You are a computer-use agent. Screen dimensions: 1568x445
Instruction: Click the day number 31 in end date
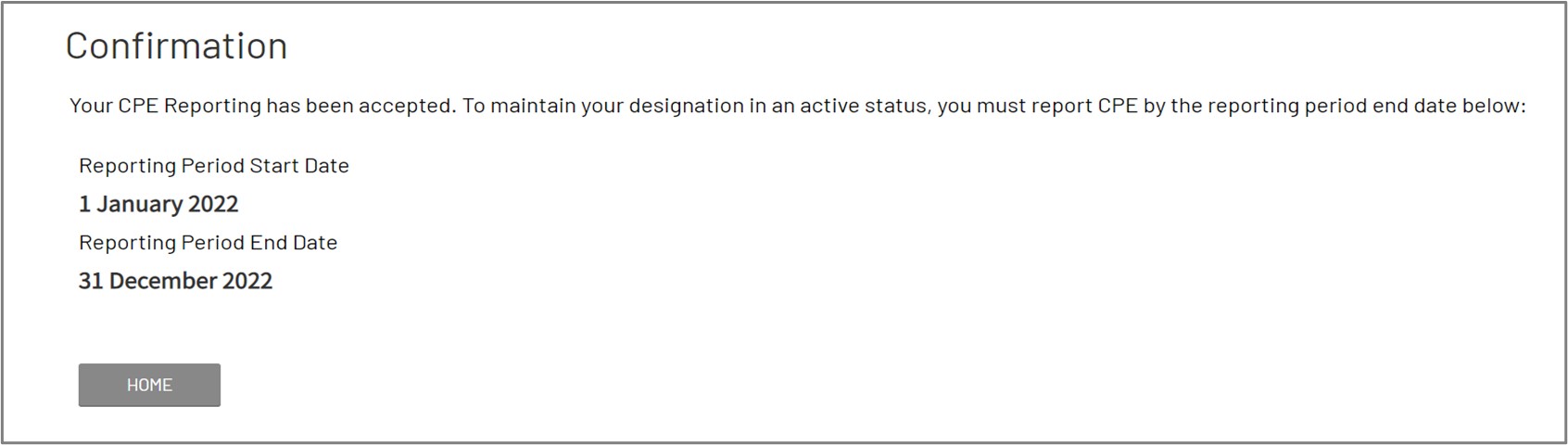point(90,281)
